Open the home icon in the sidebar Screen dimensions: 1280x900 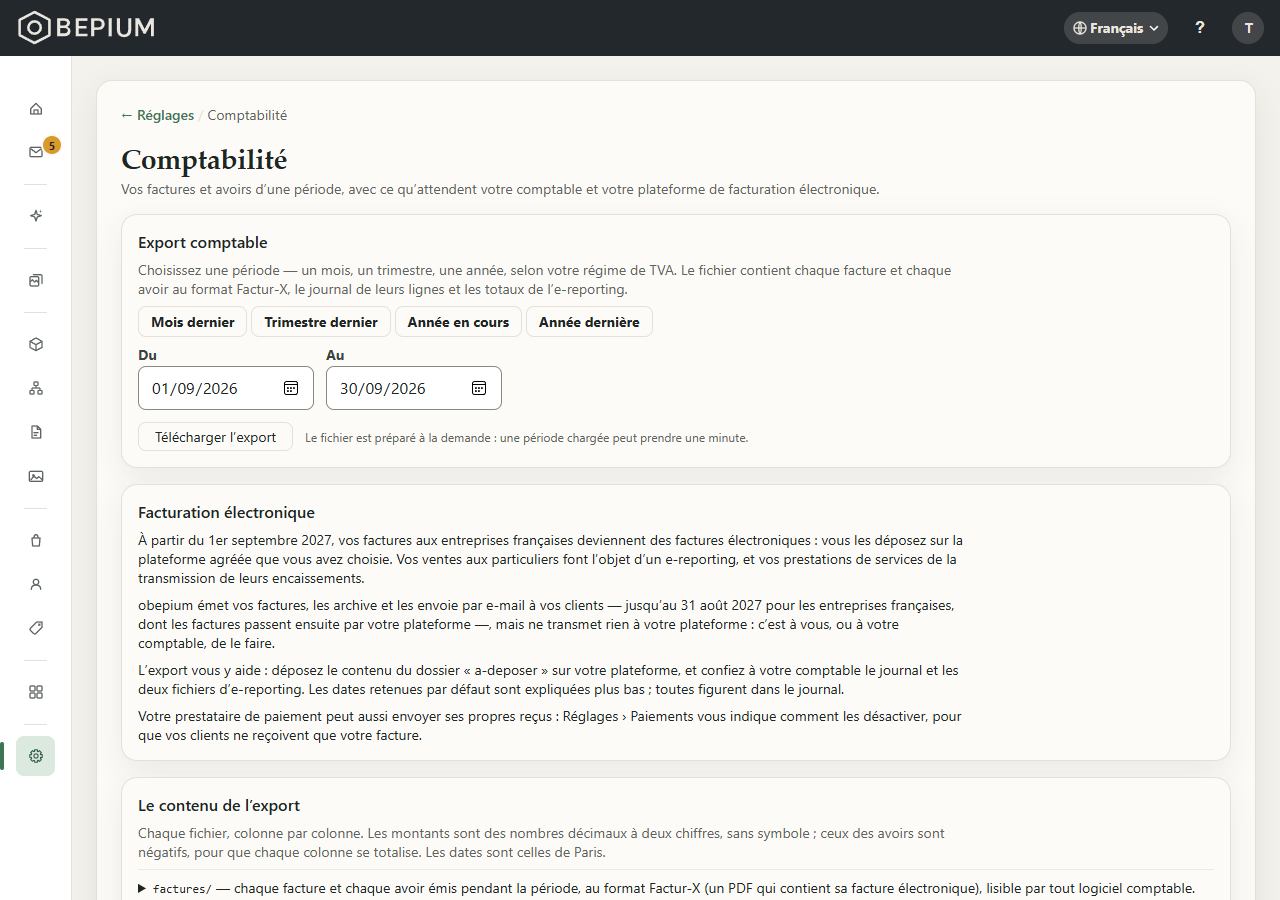coord(36,109)
